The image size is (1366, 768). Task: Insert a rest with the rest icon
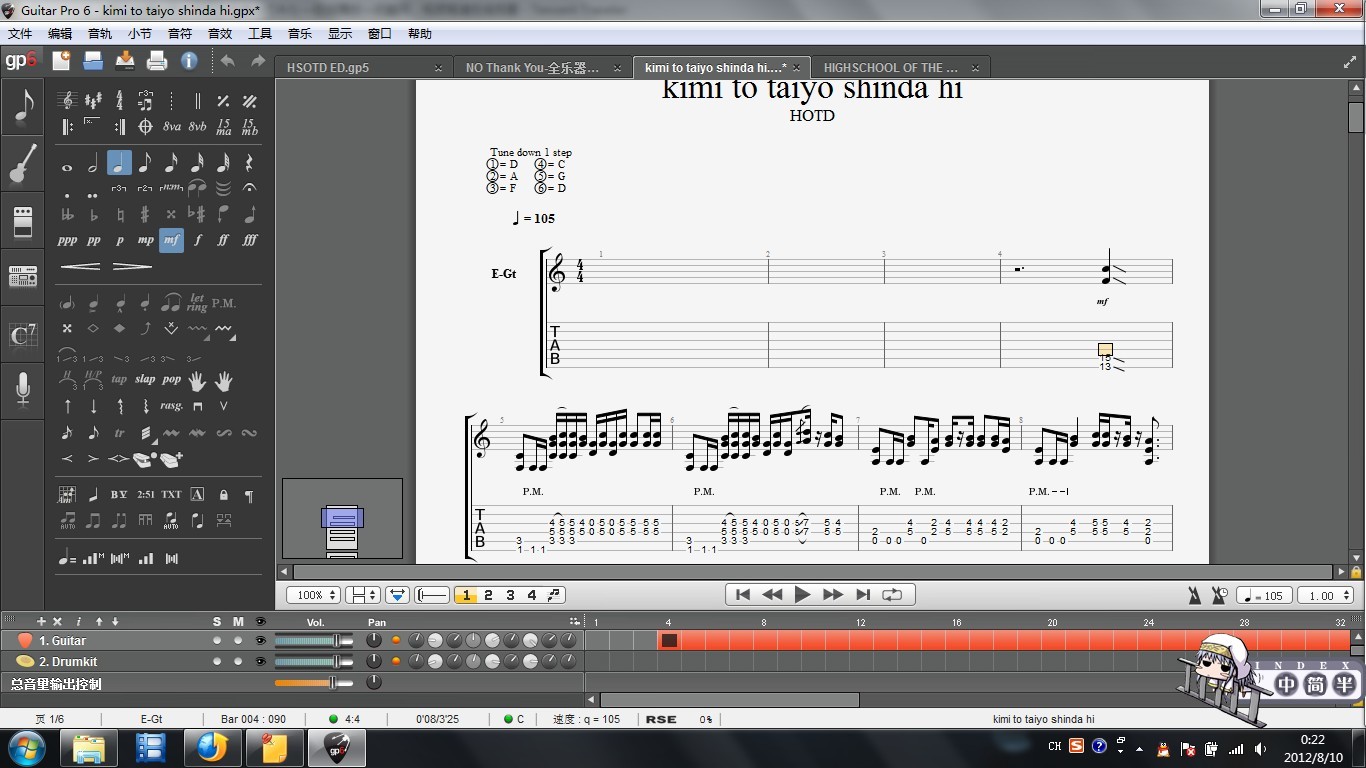click(x=249, y=163)
